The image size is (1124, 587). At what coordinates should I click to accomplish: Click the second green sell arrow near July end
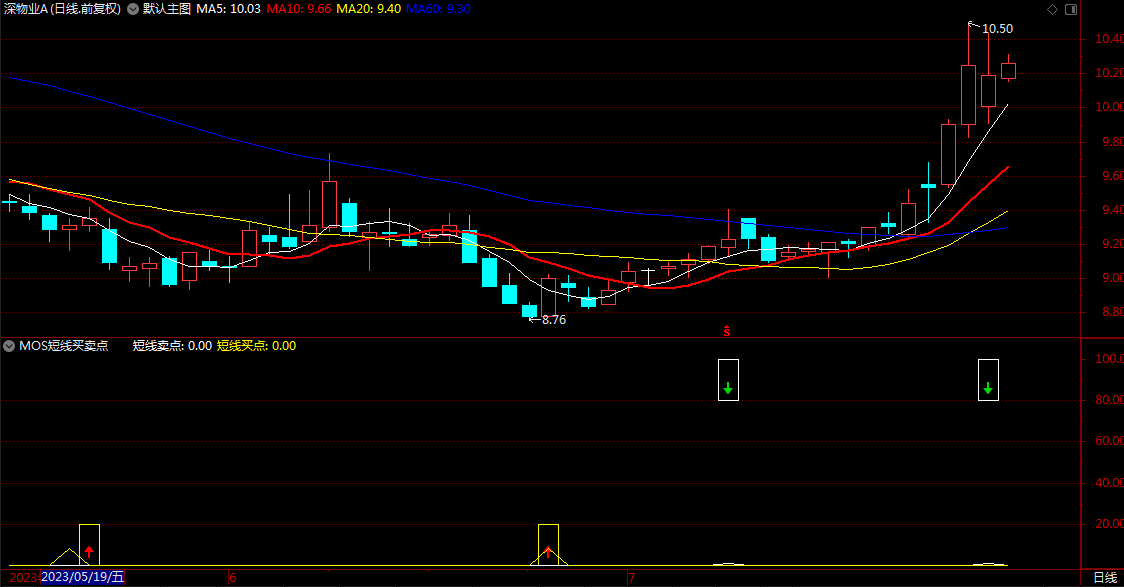[989, 388]
